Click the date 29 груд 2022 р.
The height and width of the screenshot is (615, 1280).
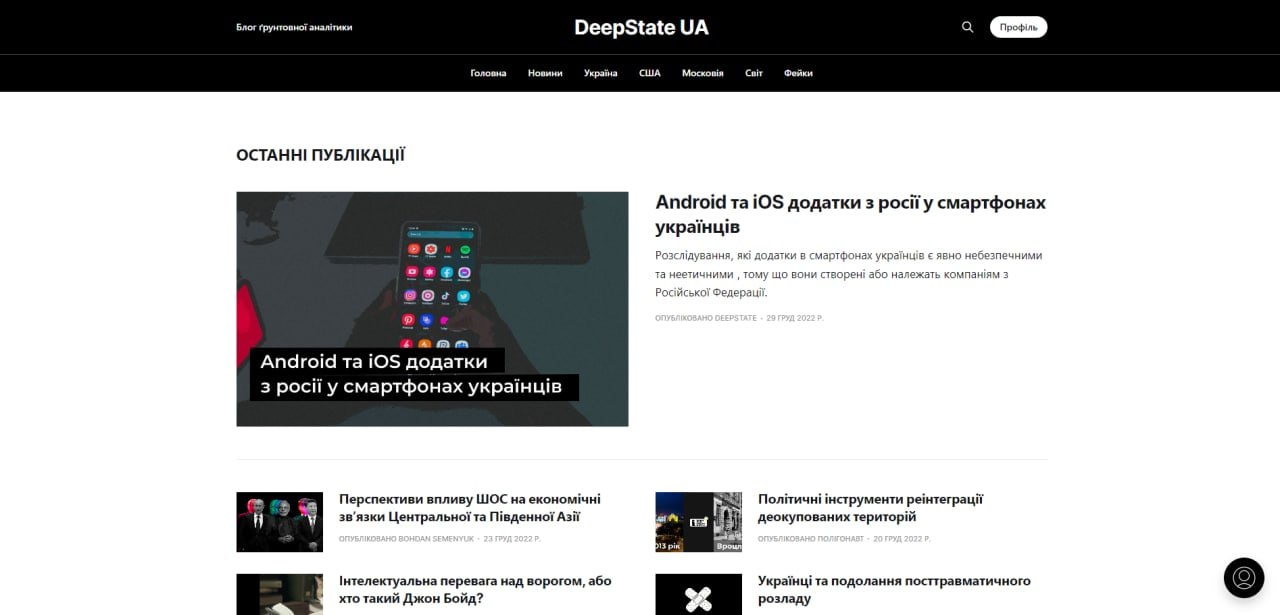pos(795,318)
